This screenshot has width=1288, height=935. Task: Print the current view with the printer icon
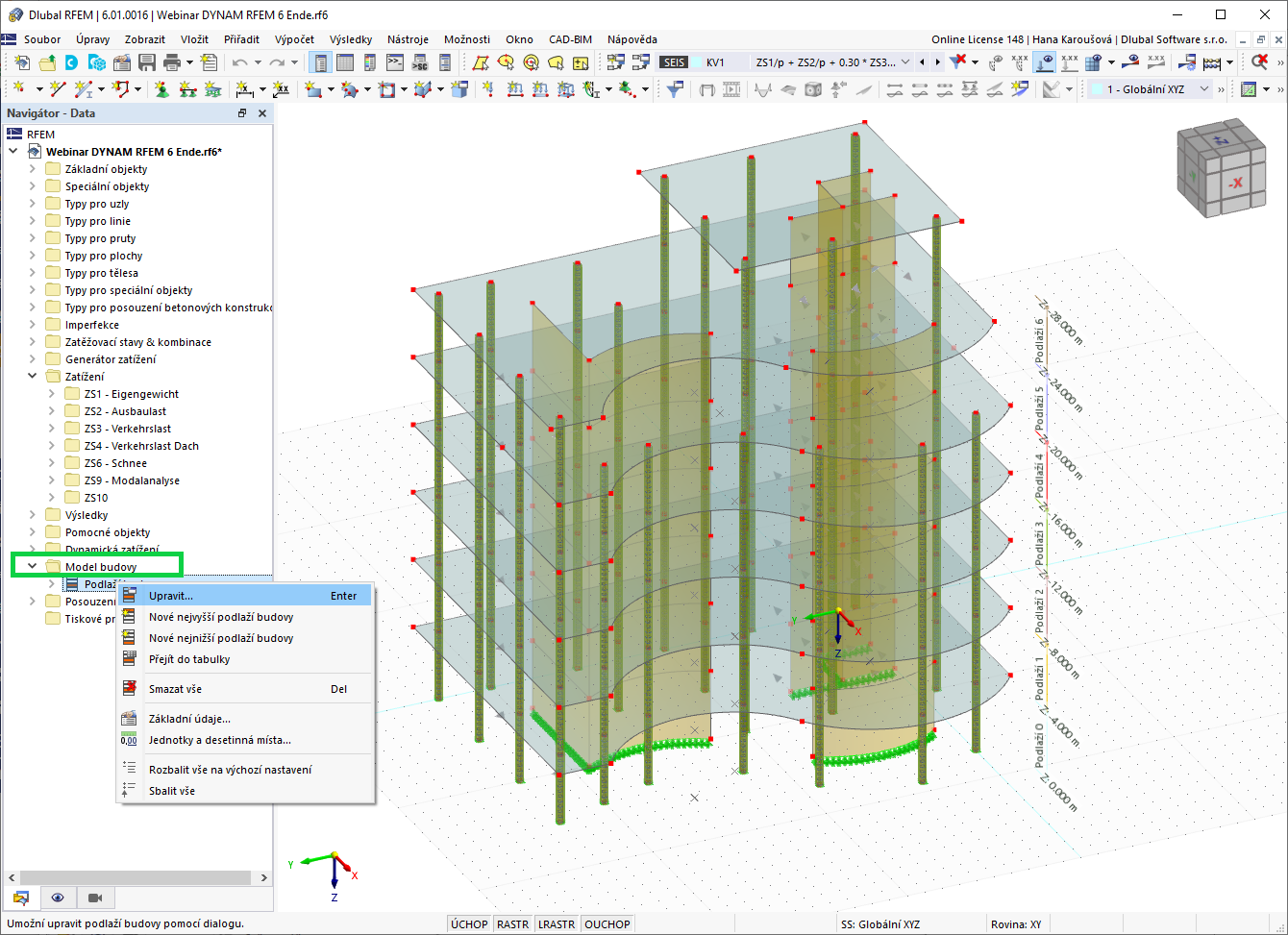(172, 62)
